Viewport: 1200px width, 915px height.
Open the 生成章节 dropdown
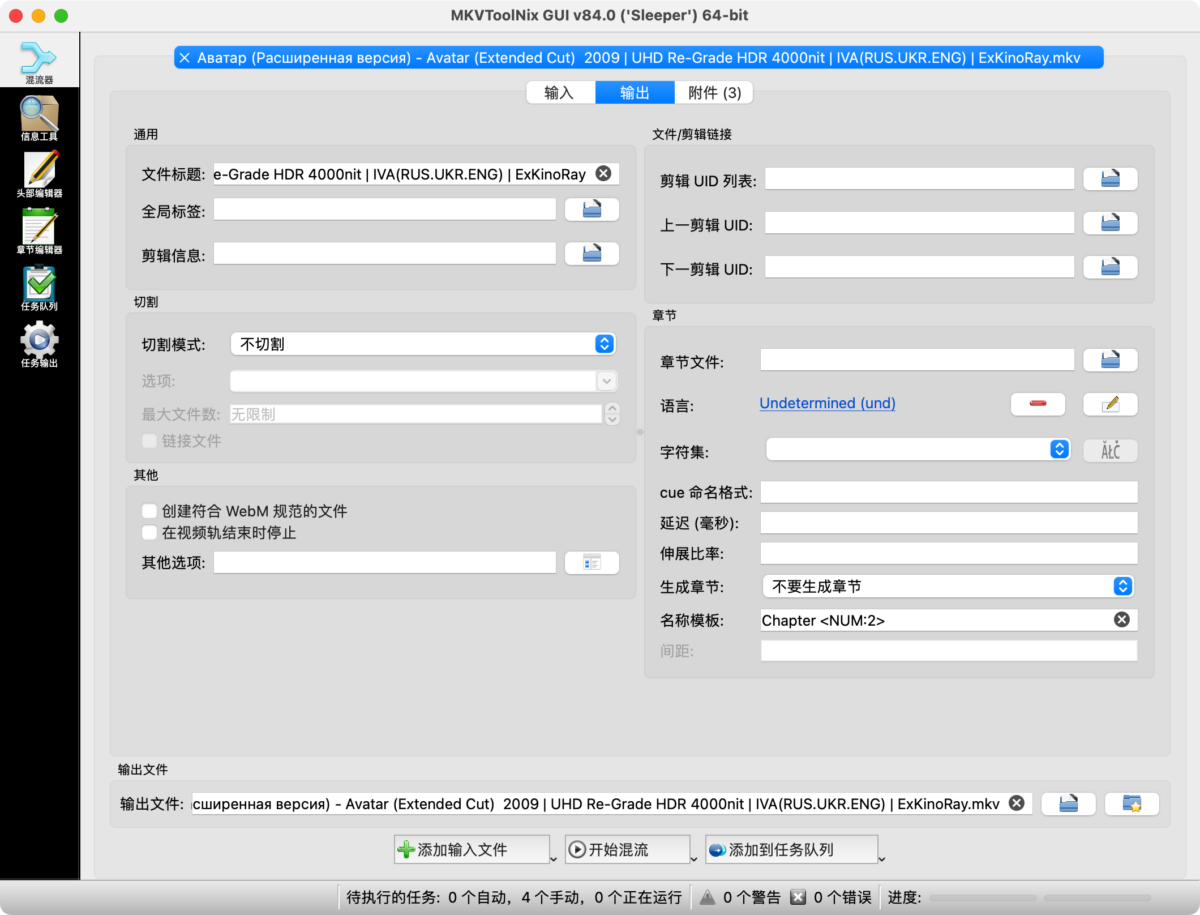click(948, 586)
